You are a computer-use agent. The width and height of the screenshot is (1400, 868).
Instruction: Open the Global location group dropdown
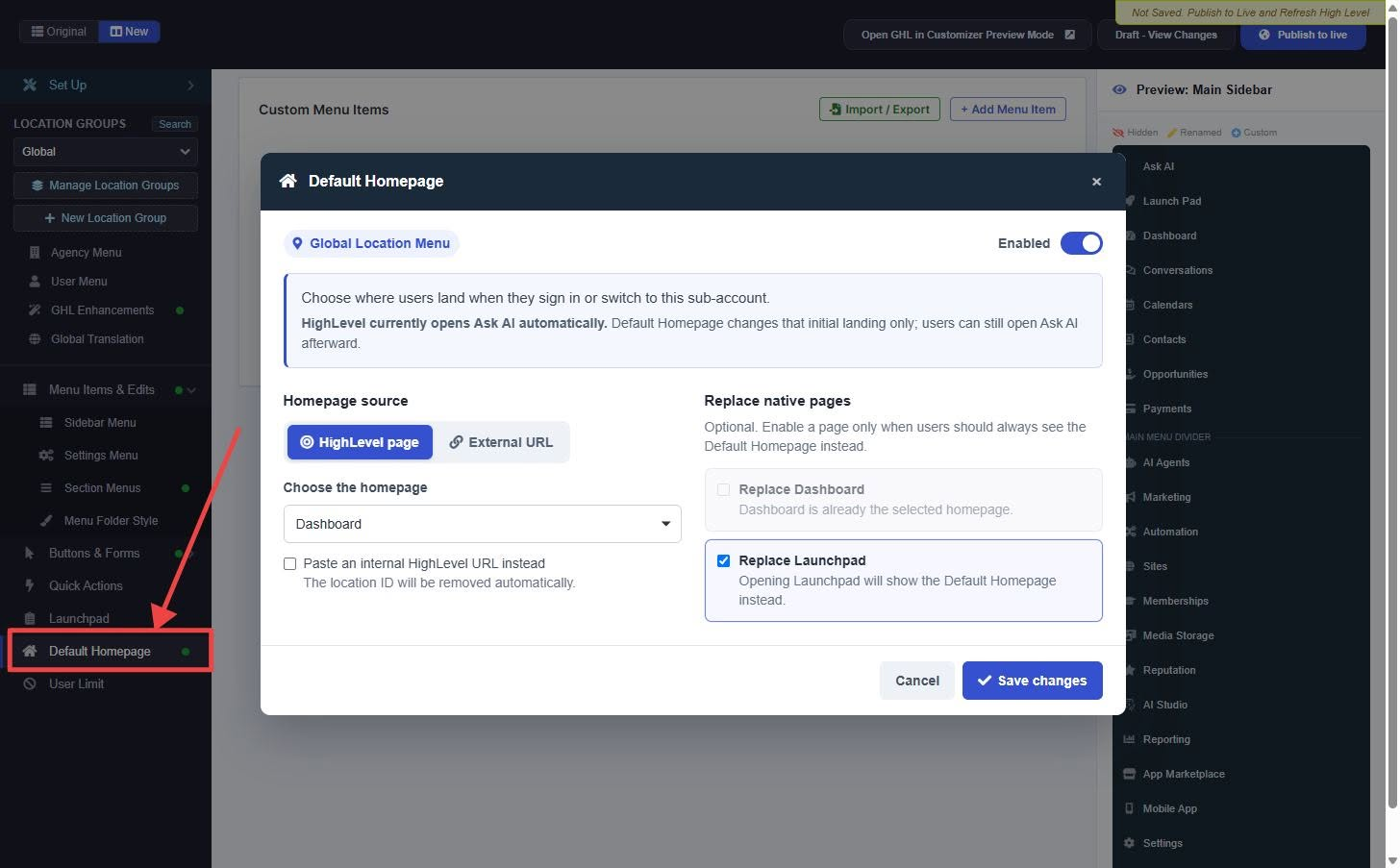pyautogui.click(x=106, y=152)
